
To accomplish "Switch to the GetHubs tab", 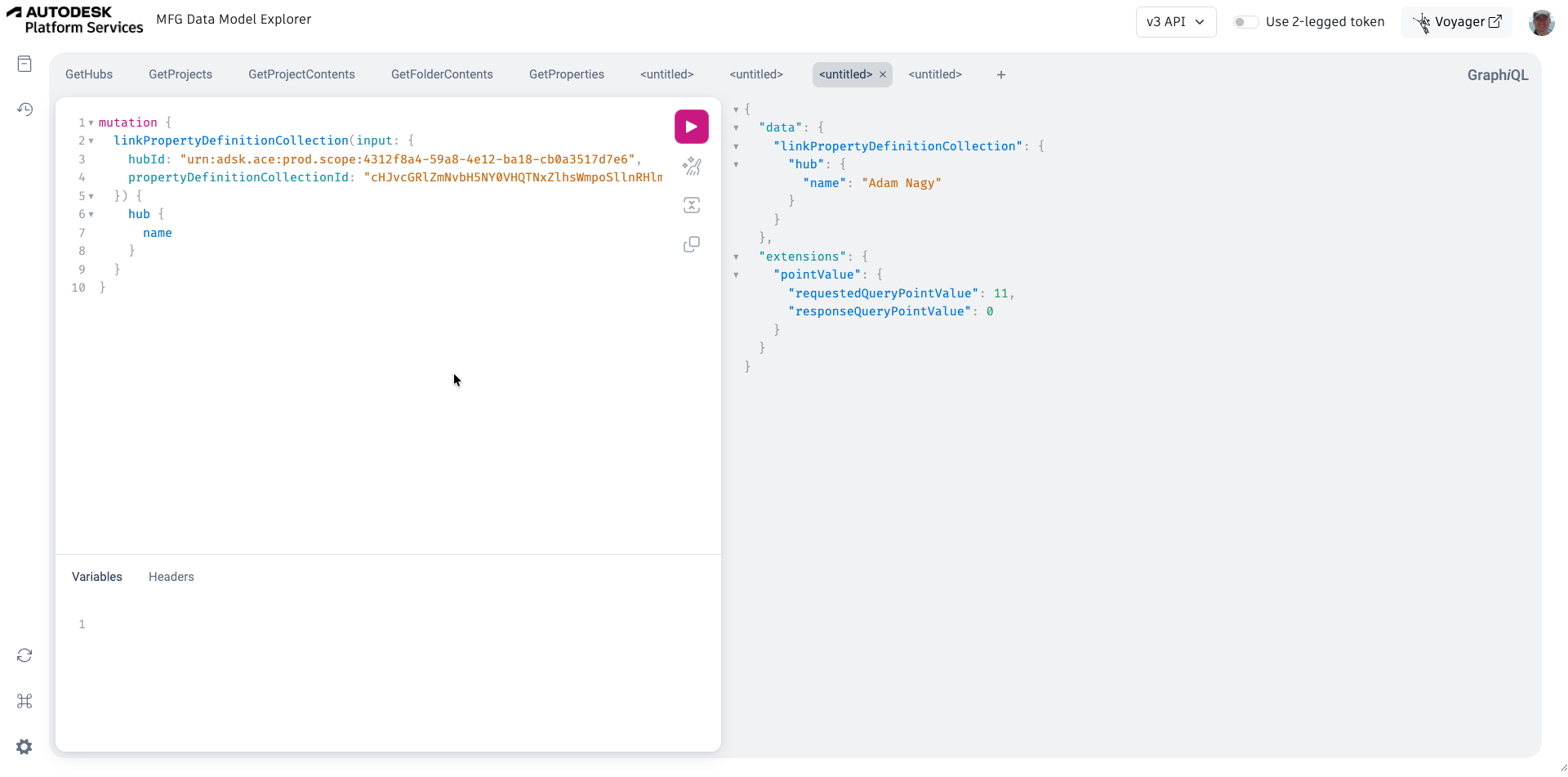I will point(89,74).
